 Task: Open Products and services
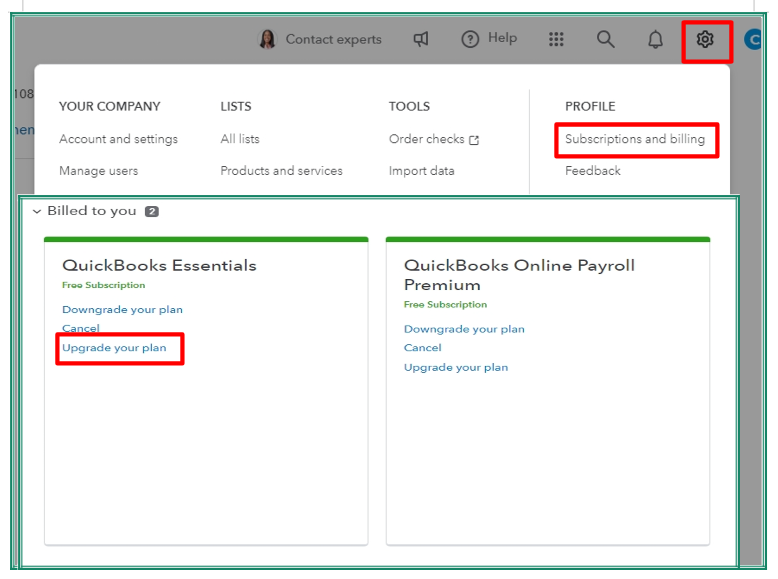(x=281, y=171)
